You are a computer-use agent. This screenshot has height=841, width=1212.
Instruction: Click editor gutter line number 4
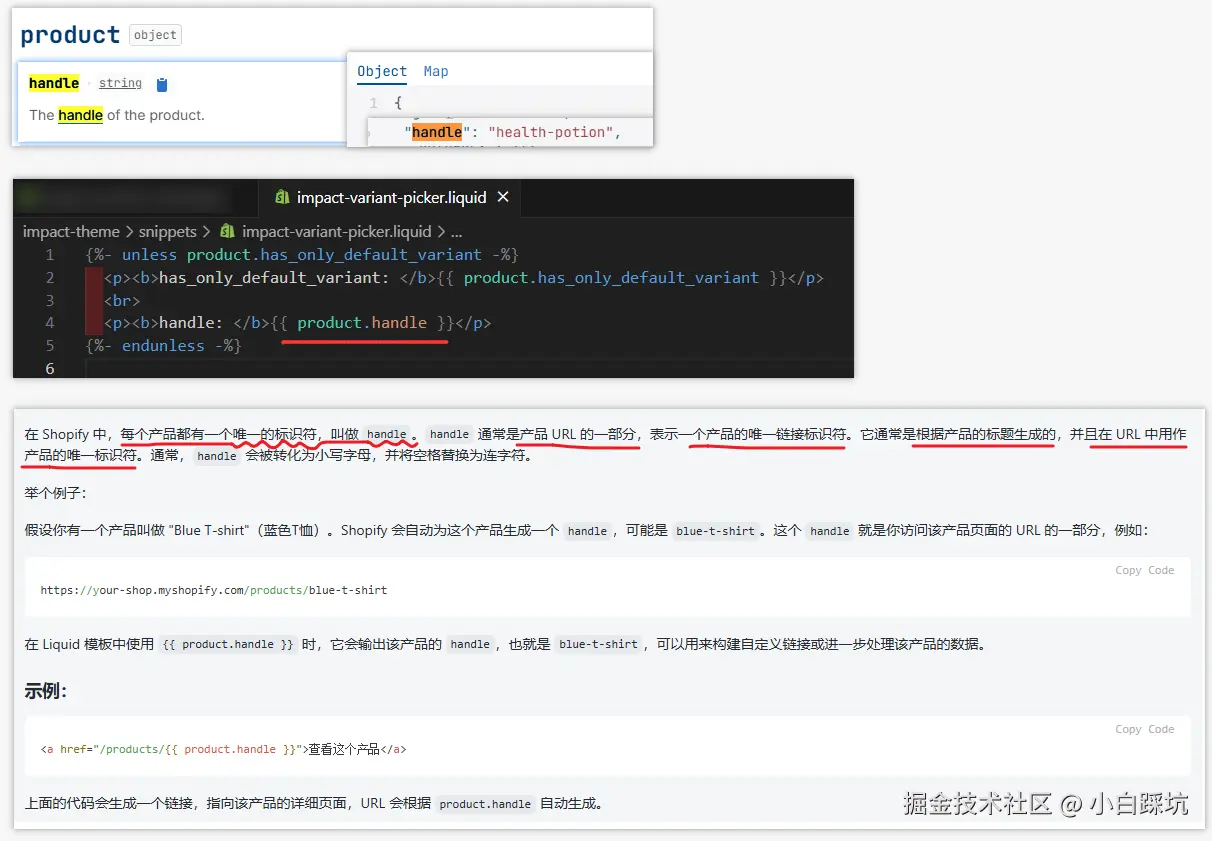coord(50,323)
